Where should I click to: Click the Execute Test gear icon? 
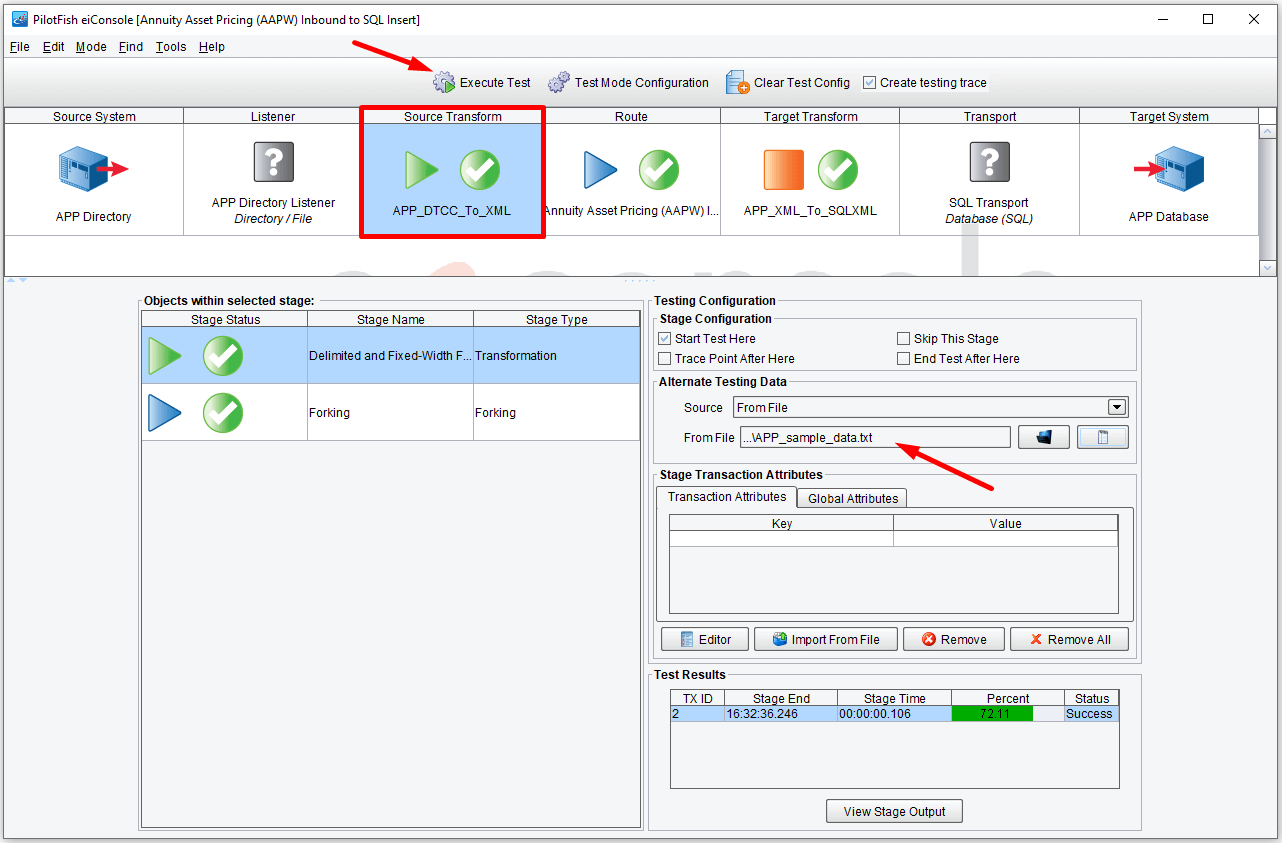[x=444, y=82]
